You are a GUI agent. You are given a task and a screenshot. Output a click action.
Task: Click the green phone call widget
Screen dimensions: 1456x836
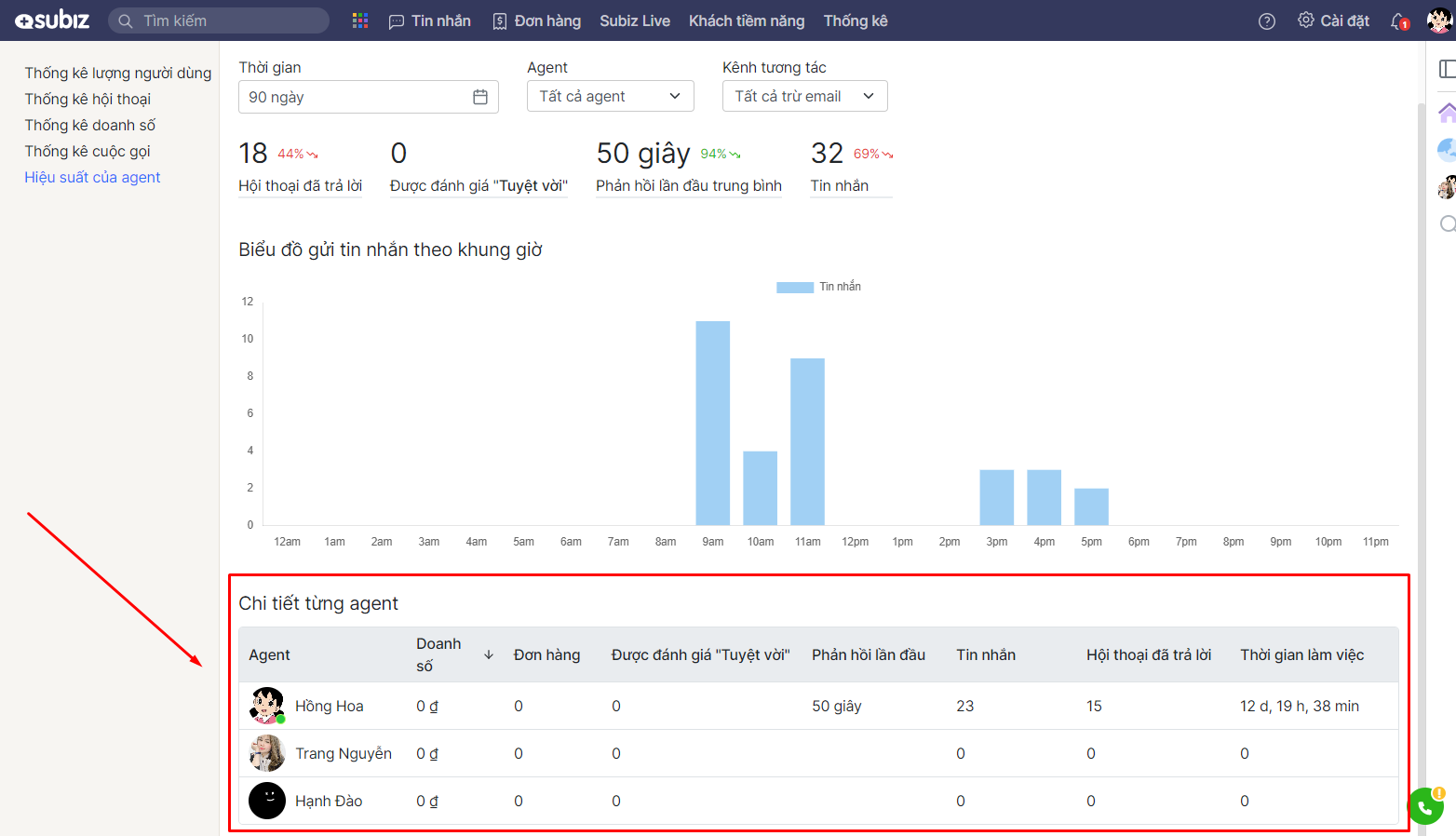click(1425, 807)
